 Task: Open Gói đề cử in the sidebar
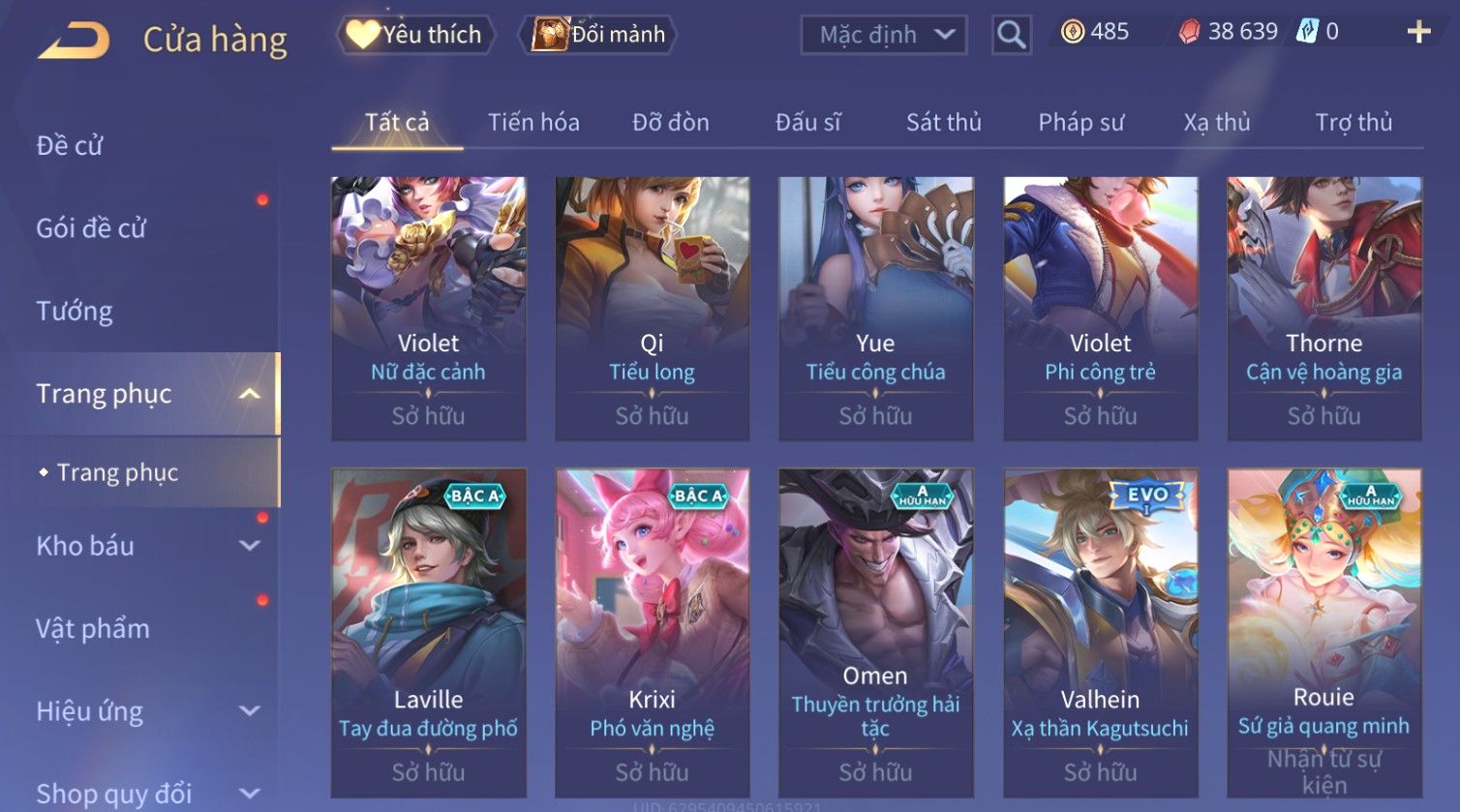click(x=91, y=228)
